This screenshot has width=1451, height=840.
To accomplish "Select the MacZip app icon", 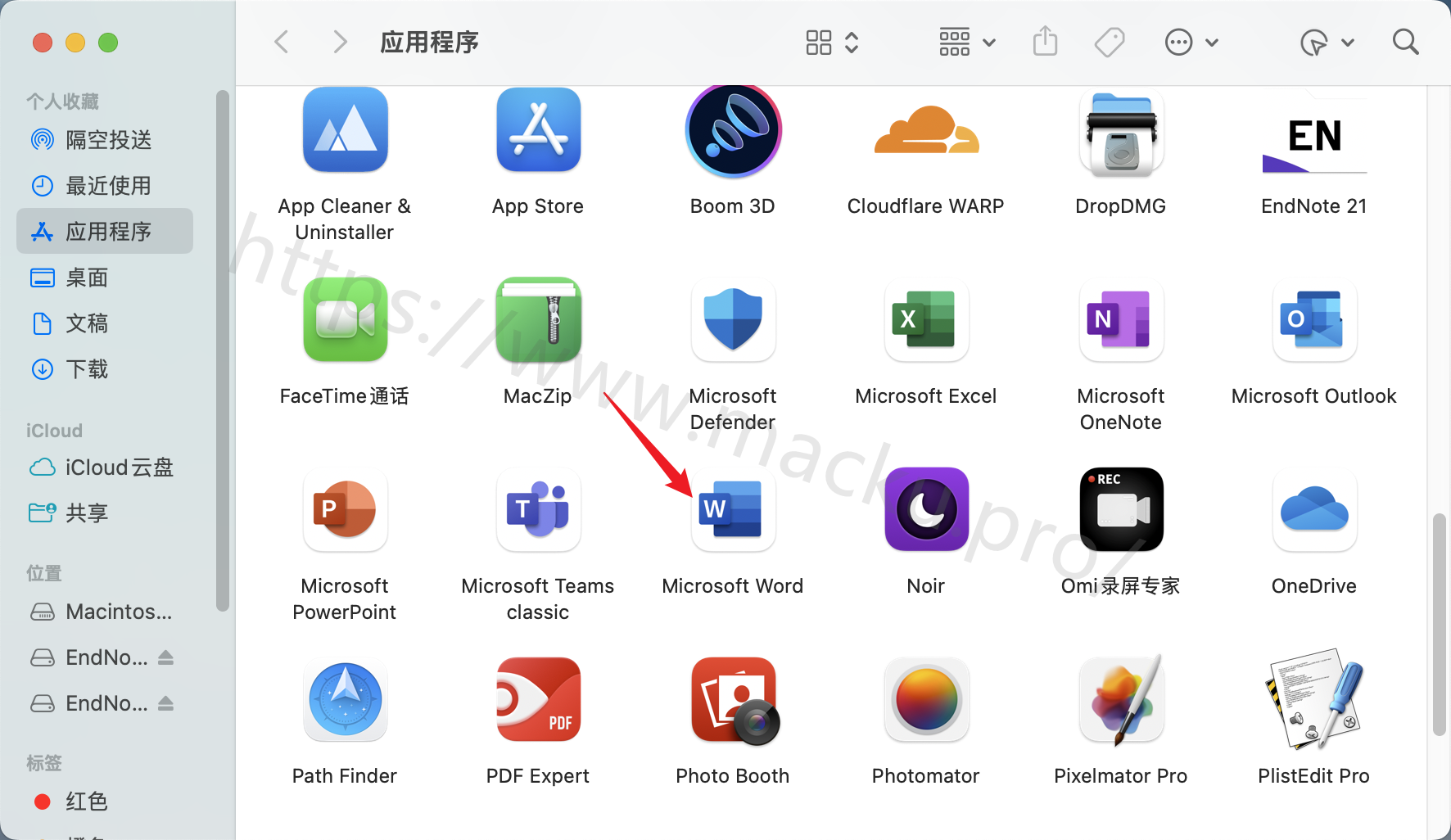I will pos(538,319).
